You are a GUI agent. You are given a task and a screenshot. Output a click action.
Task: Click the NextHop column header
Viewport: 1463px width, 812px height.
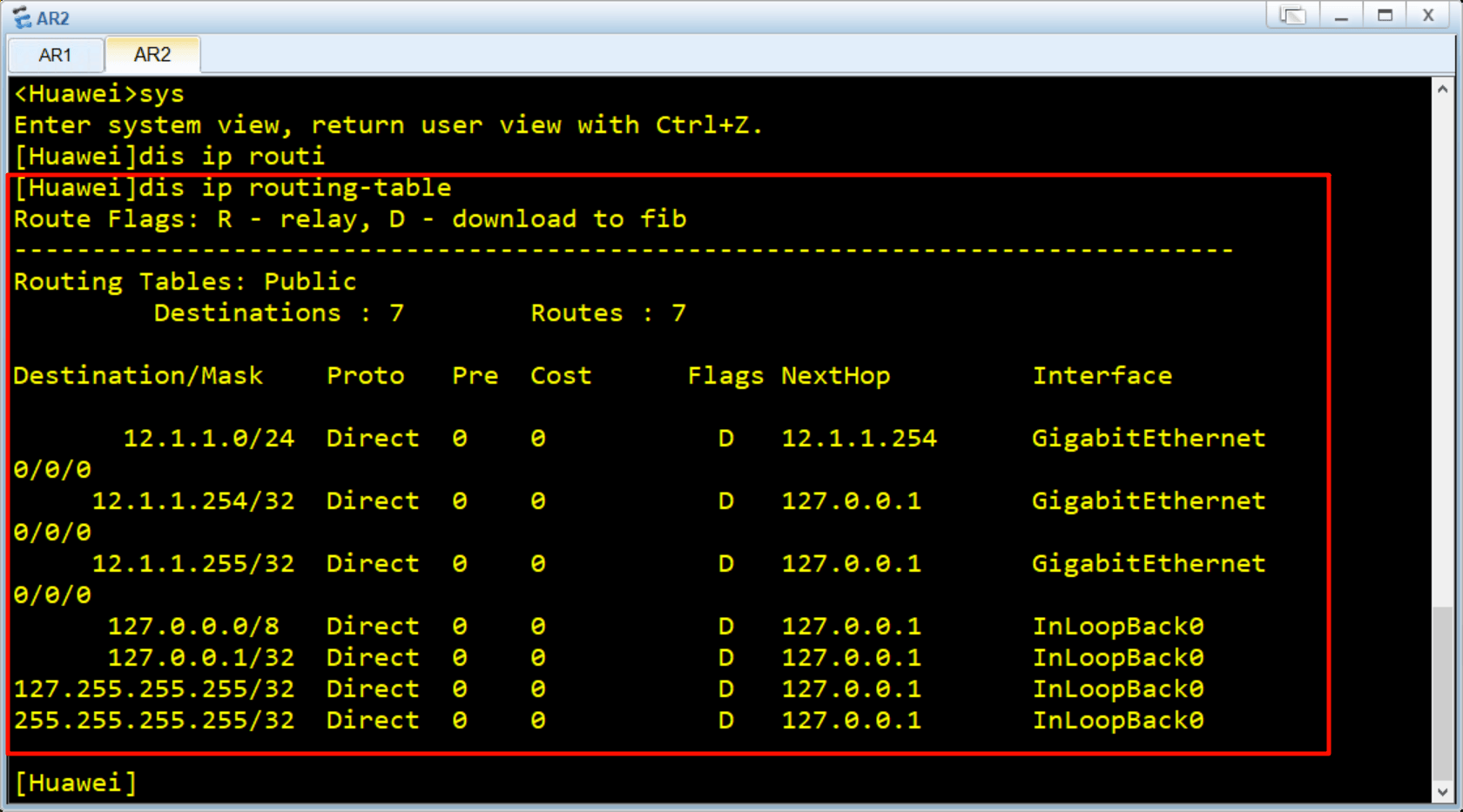point(835,376)
